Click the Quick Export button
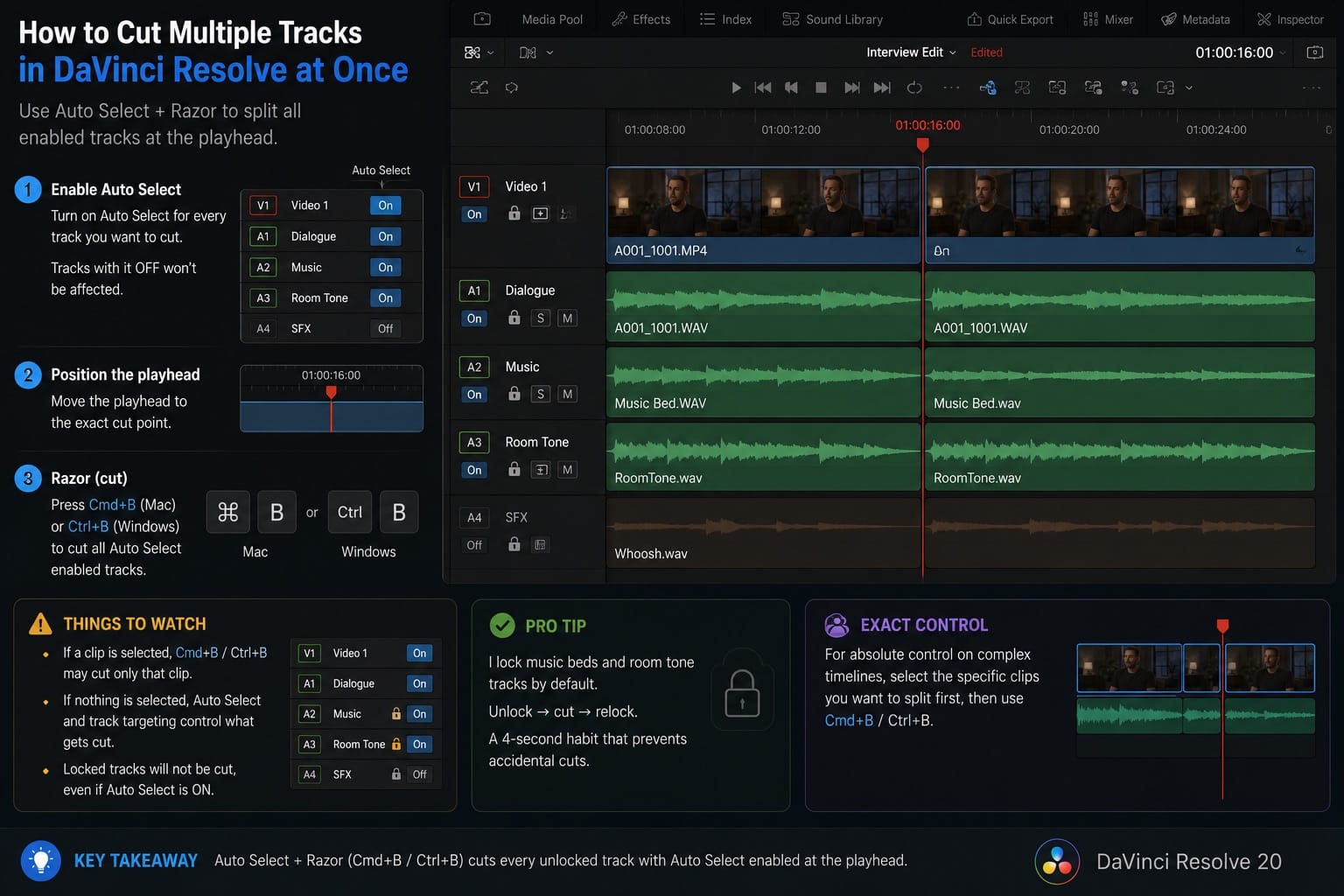The height and width of the screenshot is (896, 1344). 1010,19
